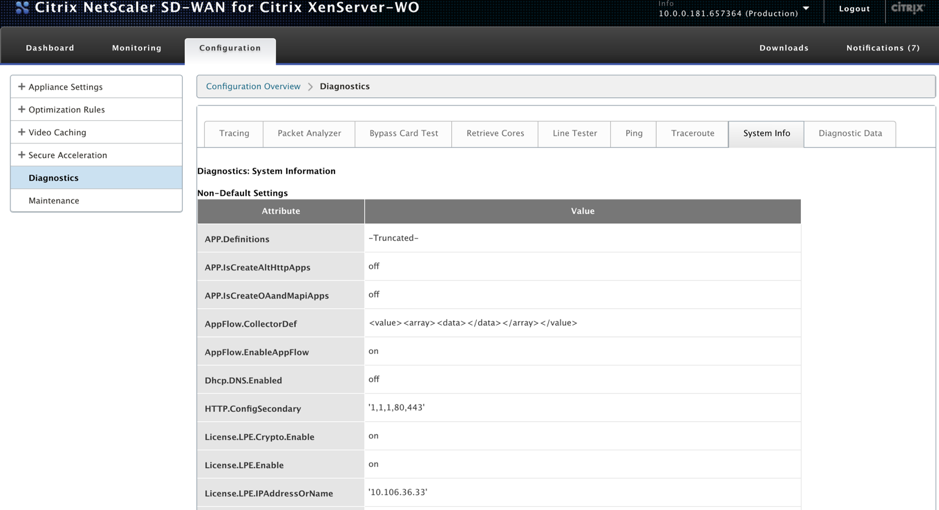The width and height of the screenshot is (939, 510).
Task: Go to Configuration Overview breadcrumb link
Action: coord(253,86)
